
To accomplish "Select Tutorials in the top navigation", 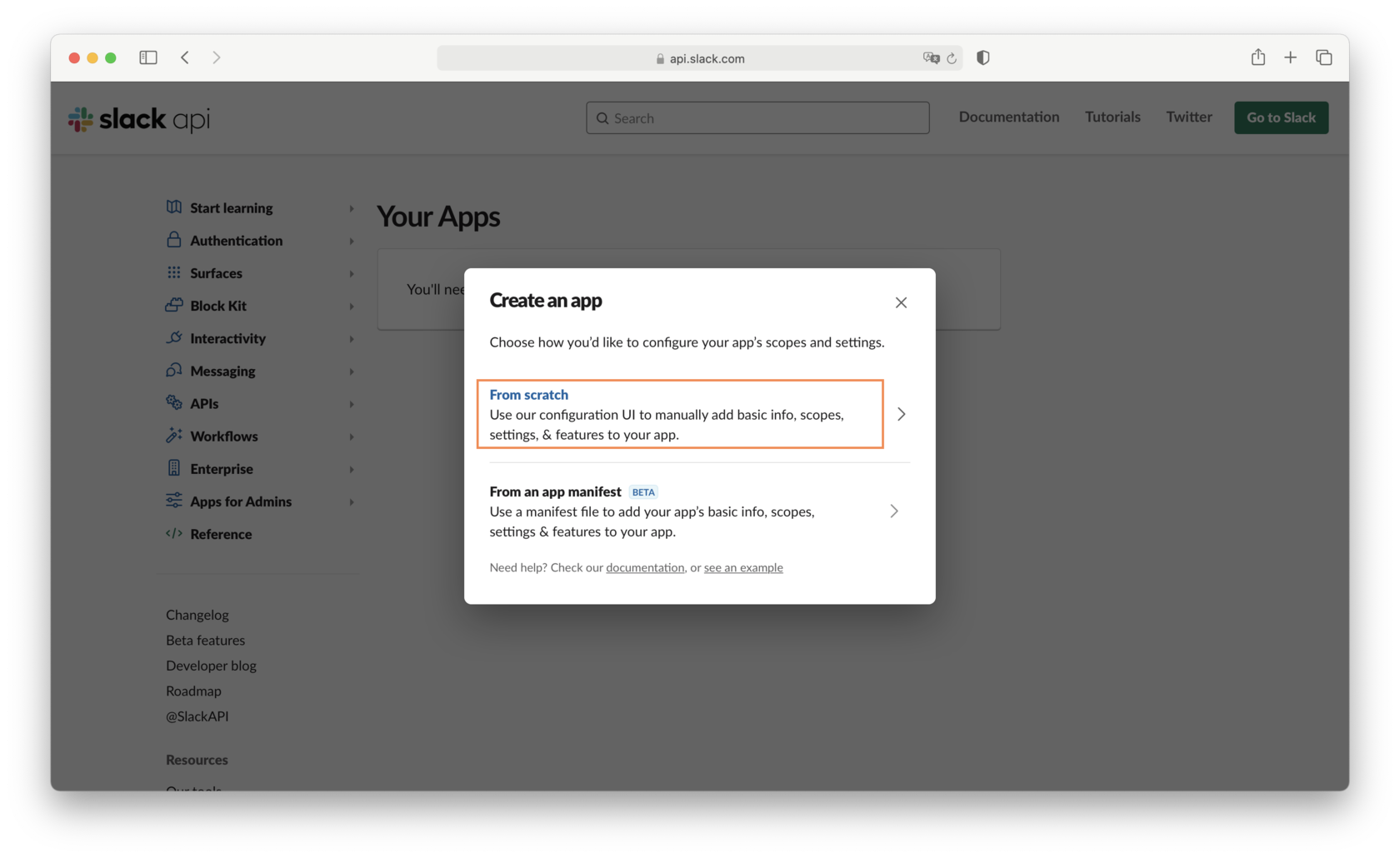I will [x=1112, y=117].
